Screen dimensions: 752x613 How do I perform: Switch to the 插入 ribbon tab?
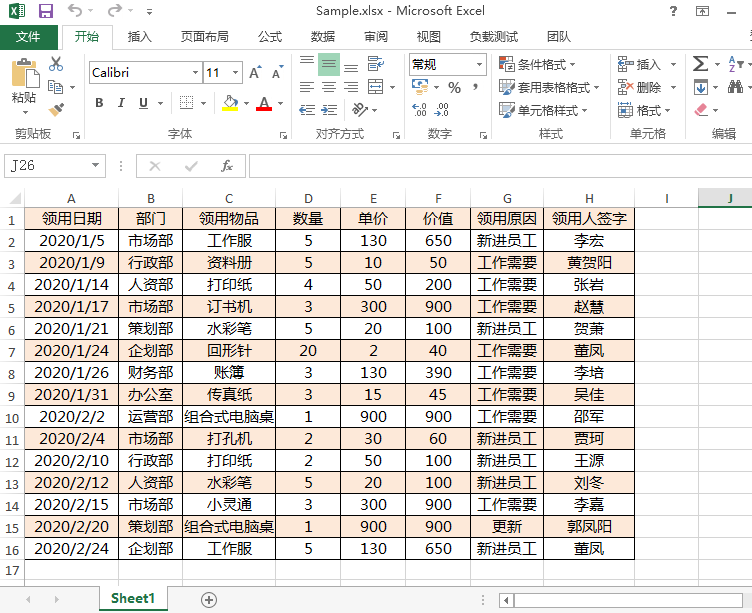point(140,36)
